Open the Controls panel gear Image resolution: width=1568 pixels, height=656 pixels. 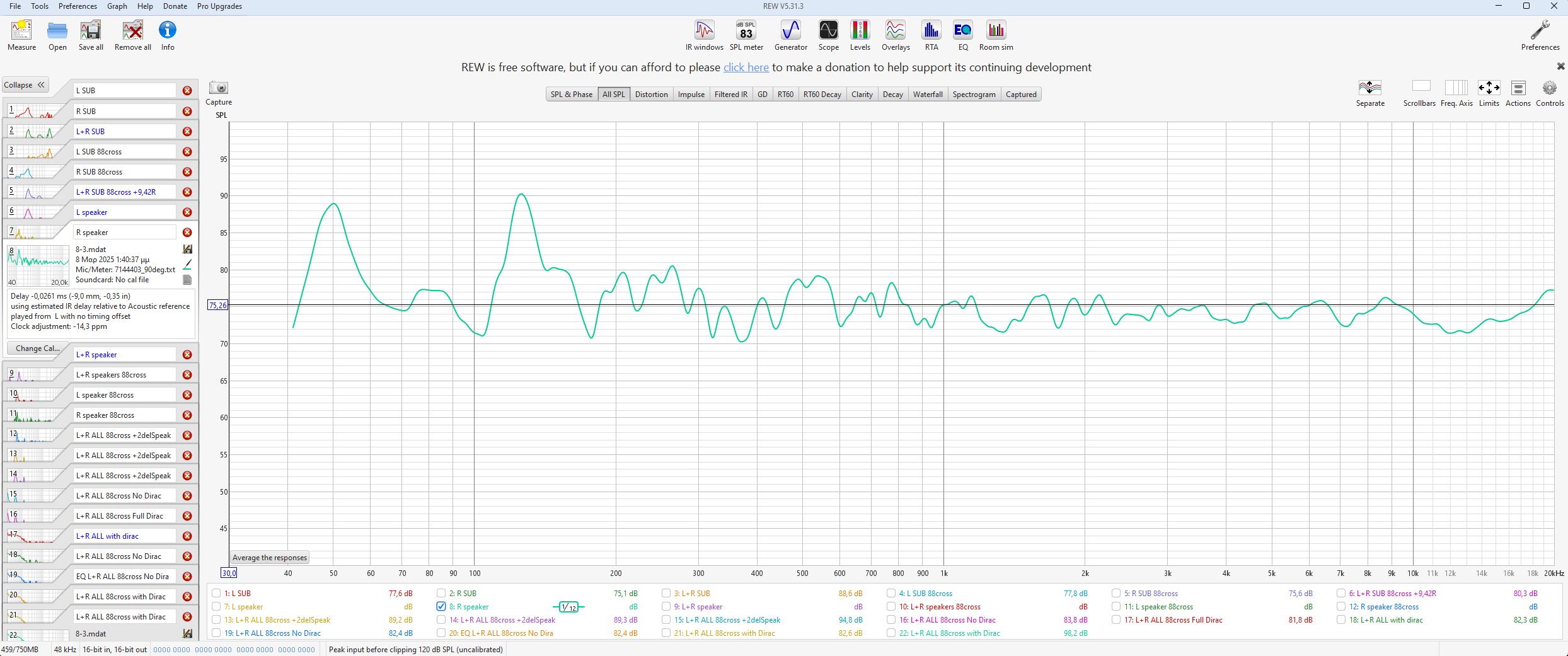(x=1549, y=88)
